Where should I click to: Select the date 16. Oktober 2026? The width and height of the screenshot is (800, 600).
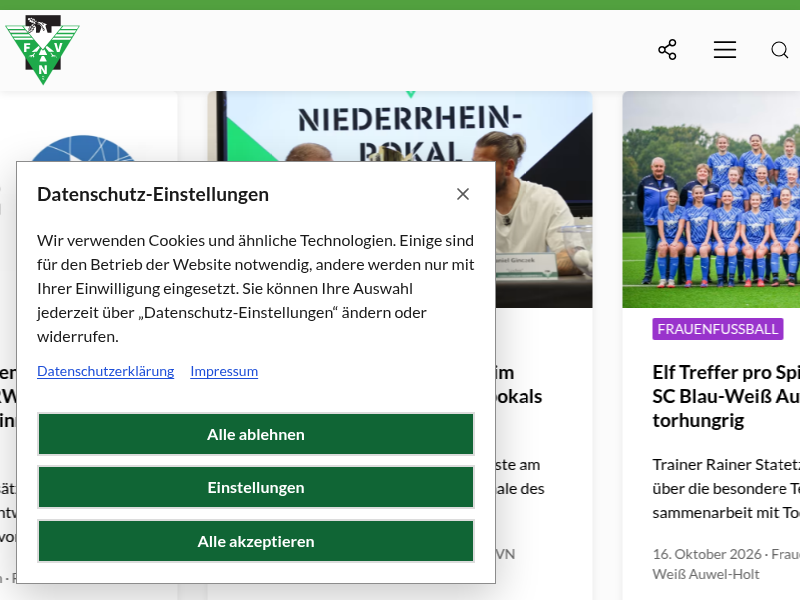tap(707, 554)
